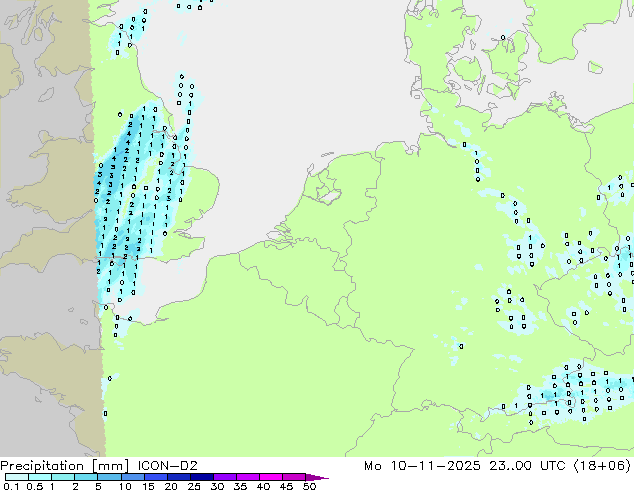Screen dimensions: 634x490
Task: Click the '25' legend scale value
Action: point(194,486)
